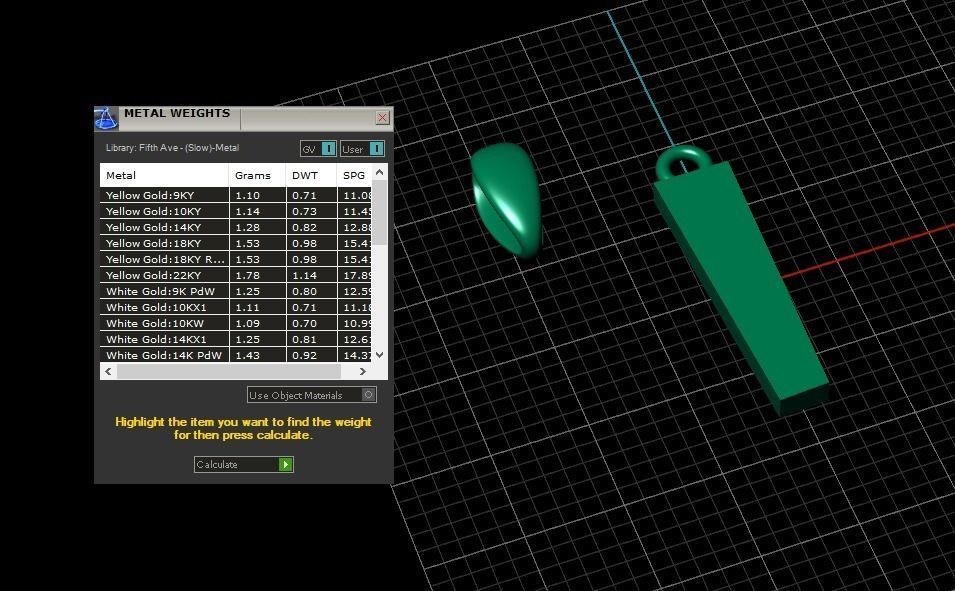This screenshot has width=955, height=591.
Task: Click grams value 1.78 for 22KY
Action: (x=247, y=275)
